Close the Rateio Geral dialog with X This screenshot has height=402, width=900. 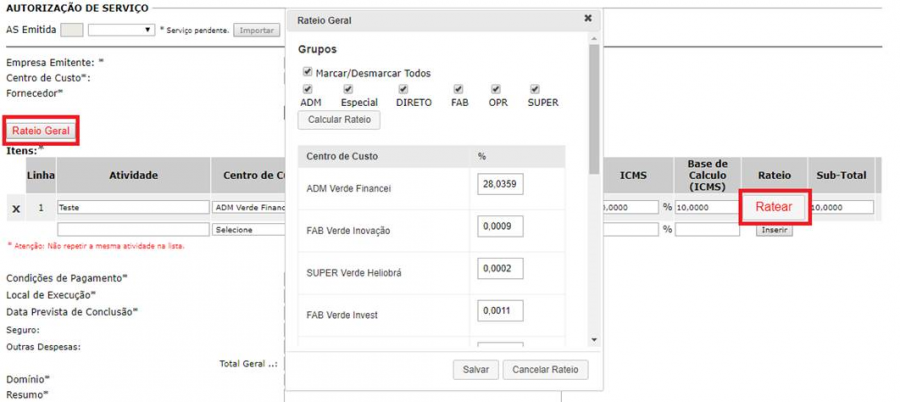[x=587, y=18]
